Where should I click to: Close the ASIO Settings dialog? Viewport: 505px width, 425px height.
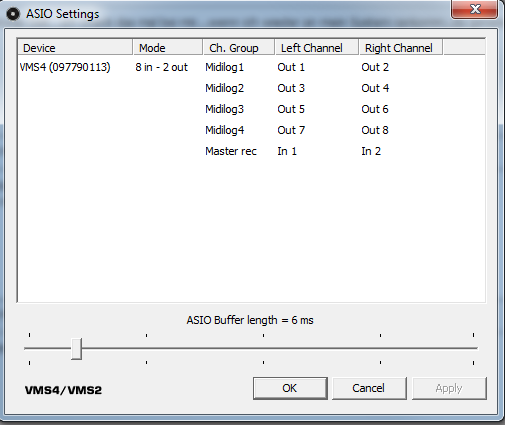pyautogui.click(x=474, y=9)
